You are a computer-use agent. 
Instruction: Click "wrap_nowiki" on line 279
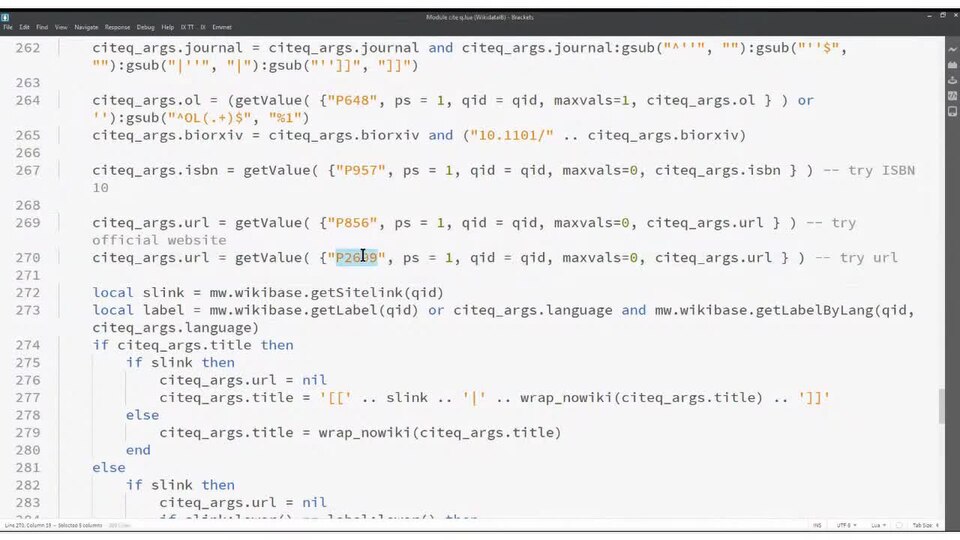coord(364,433)
